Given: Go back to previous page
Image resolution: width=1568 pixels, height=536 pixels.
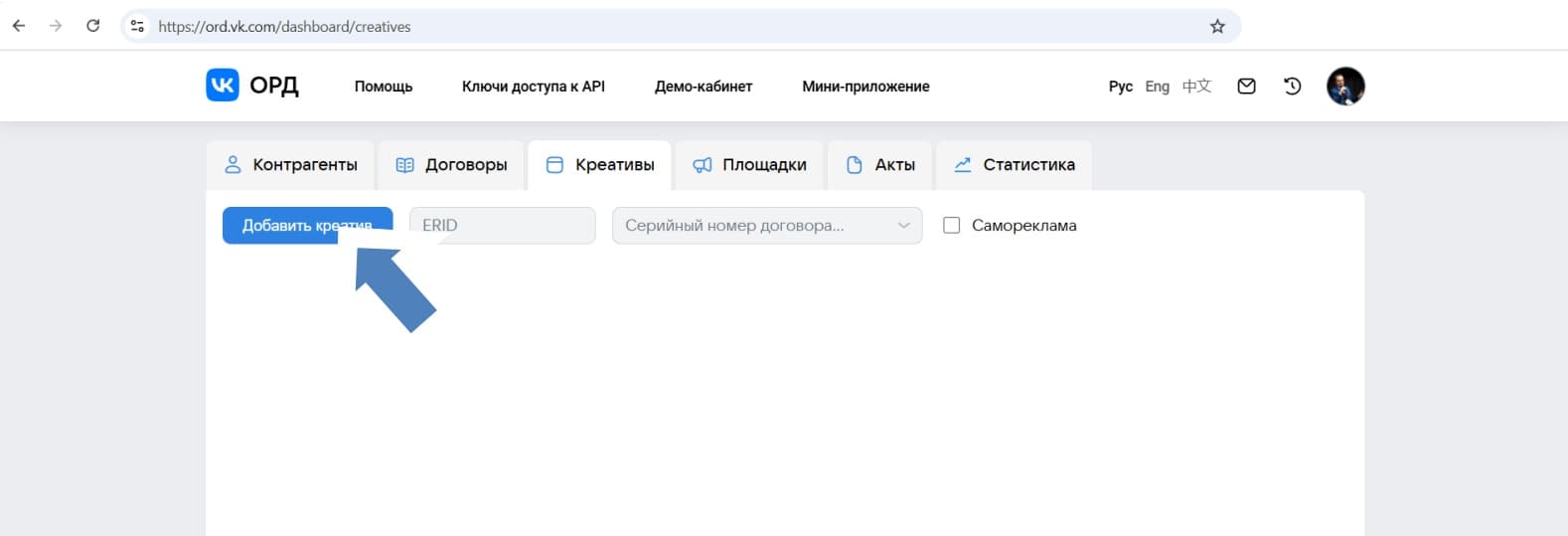Looking at the screenshot, I should tap(19, 26).
